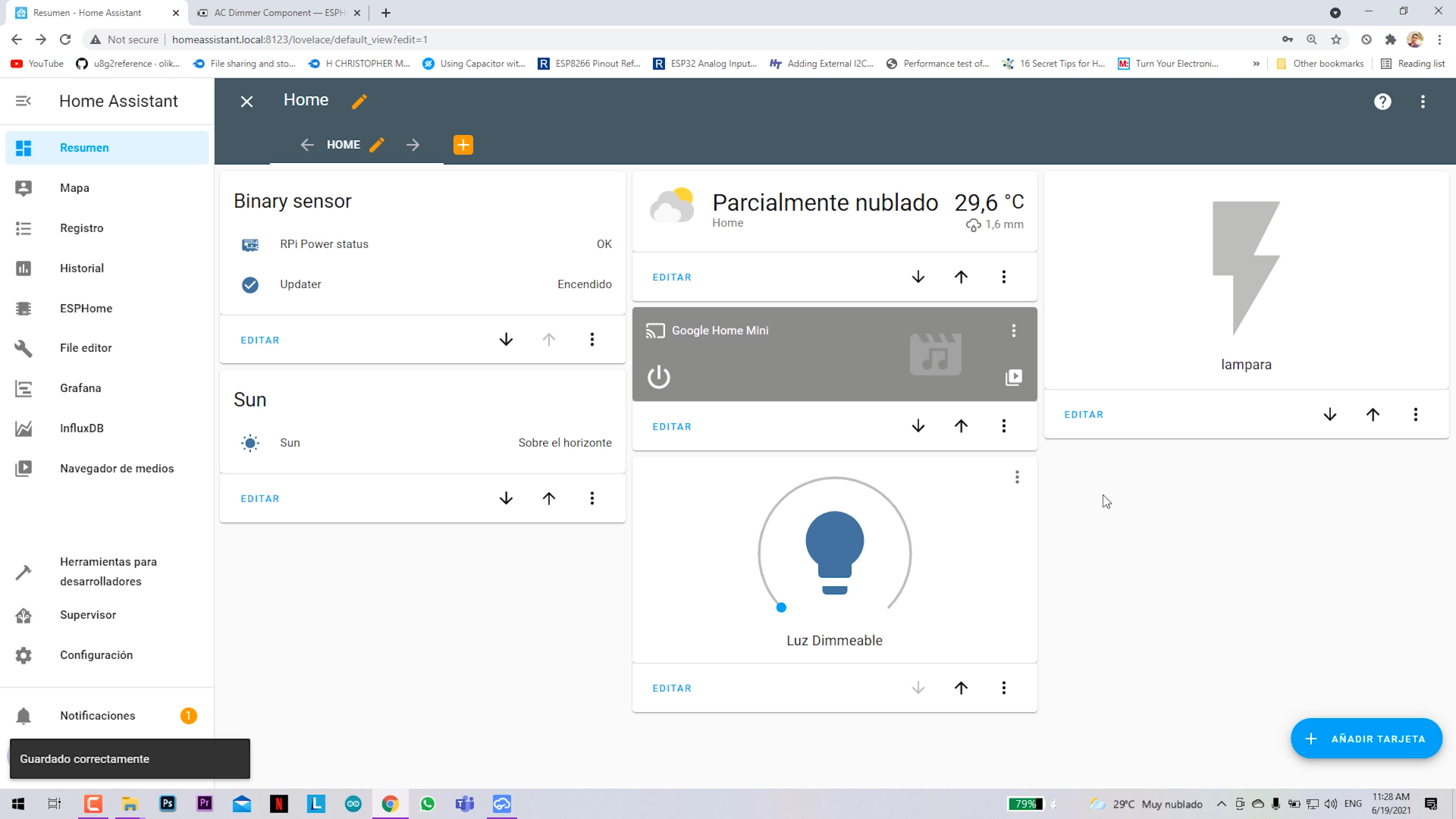Screen dimensions: 1456x819
Task: Select Resumen in the sidebar menu
Action: click(x=84, y=148)
